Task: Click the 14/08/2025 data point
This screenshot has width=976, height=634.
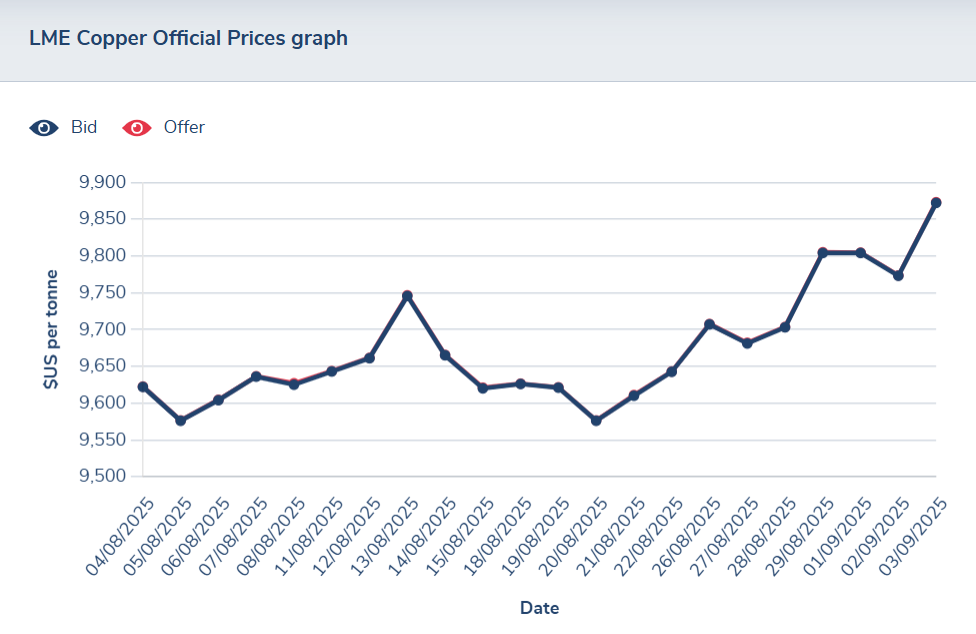Action: point(445,355)
